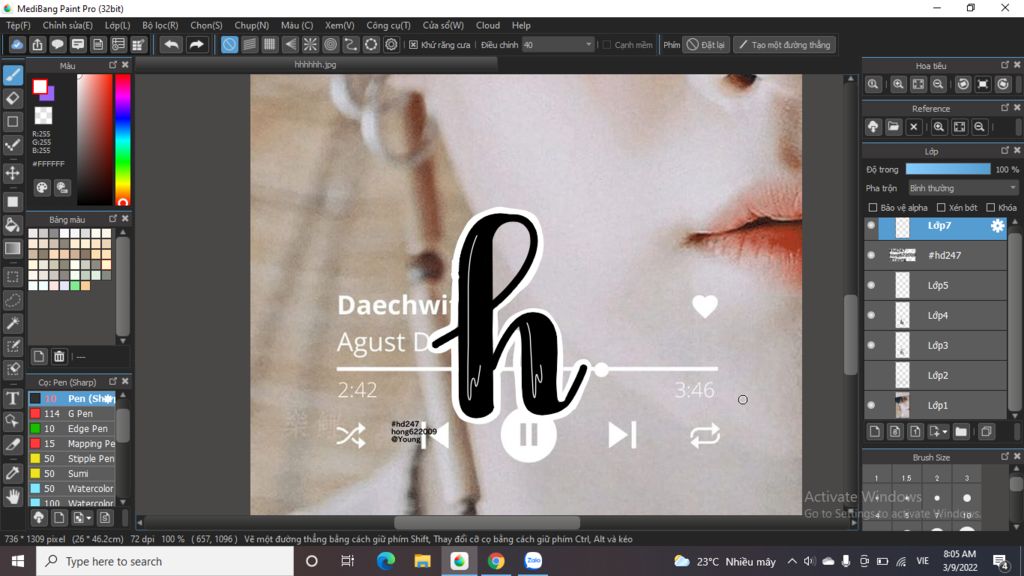Open the color palette icon in Màu panel
Screen dimensions: 1024x576
click(x=42, y=188)
